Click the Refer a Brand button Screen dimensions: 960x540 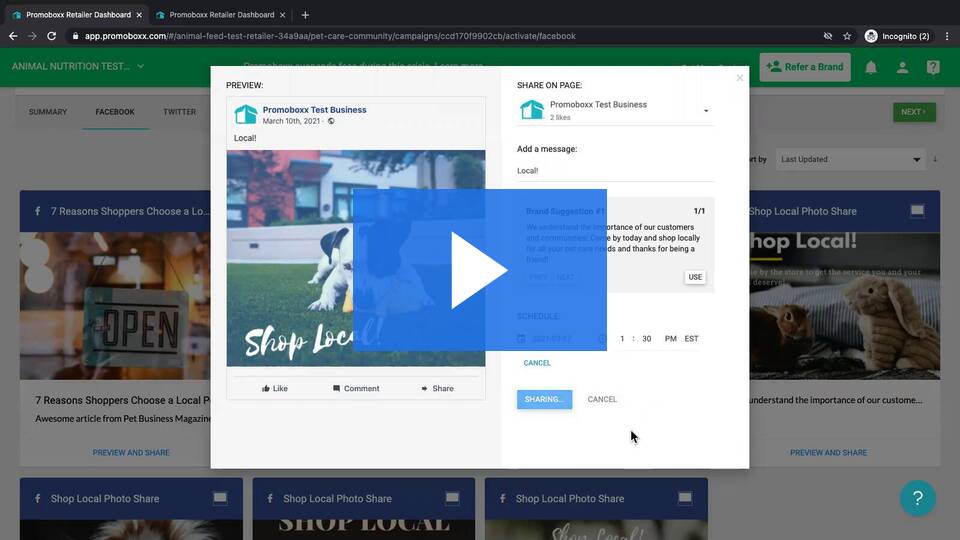pos(804,67)
